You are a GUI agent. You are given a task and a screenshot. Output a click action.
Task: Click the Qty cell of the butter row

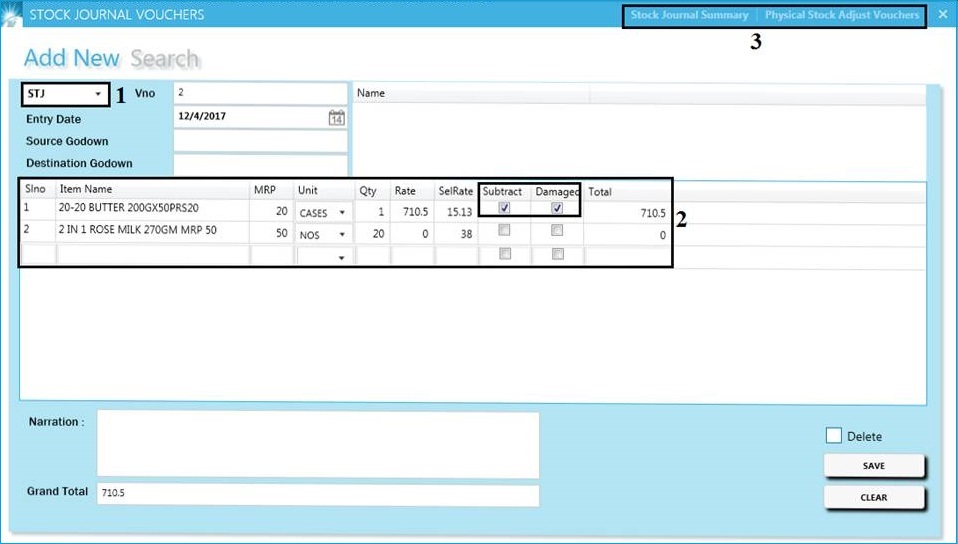372,211
